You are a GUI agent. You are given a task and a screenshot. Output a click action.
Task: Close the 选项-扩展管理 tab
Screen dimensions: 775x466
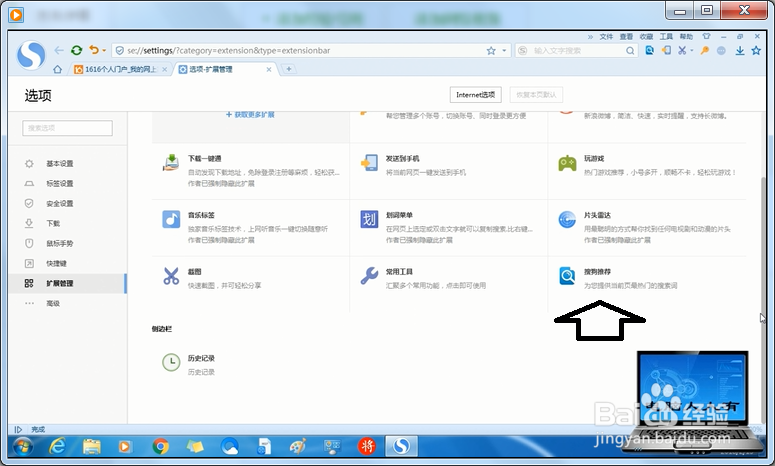(269, 69)
